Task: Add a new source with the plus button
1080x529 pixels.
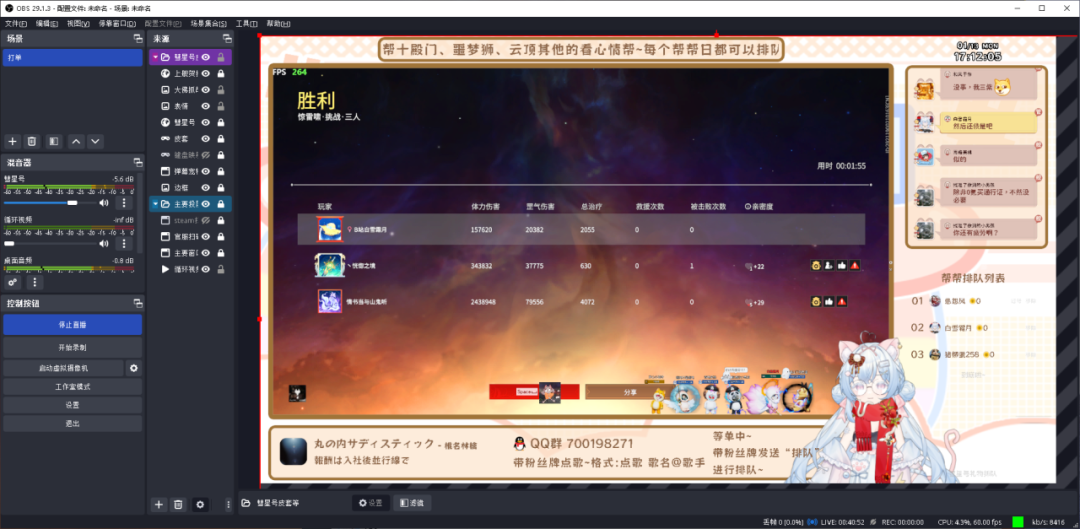Action: point(158,505)
